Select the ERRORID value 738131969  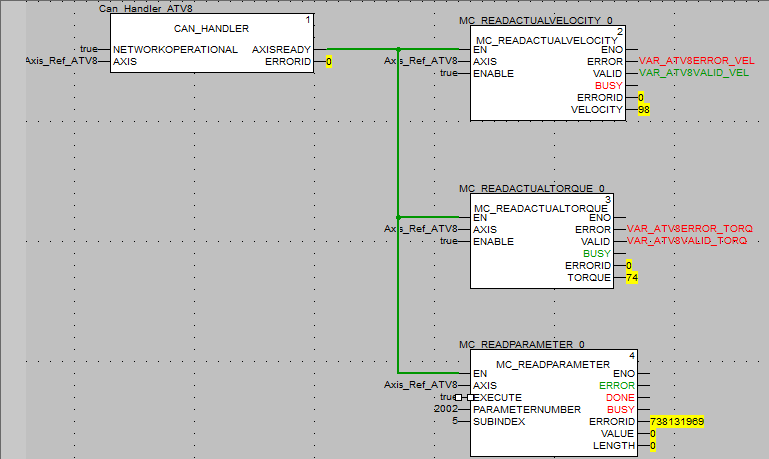(677, 421)
